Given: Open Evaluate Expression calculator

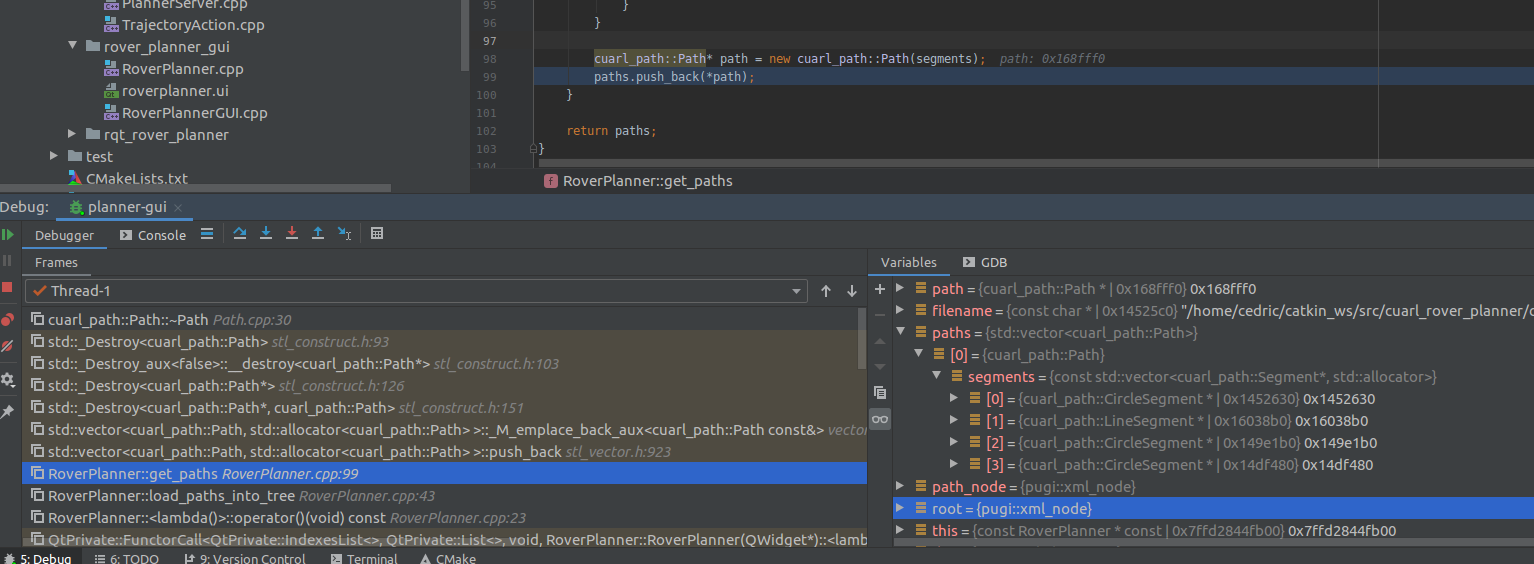Looking at the screenshot, I should (x=377, y=234).
